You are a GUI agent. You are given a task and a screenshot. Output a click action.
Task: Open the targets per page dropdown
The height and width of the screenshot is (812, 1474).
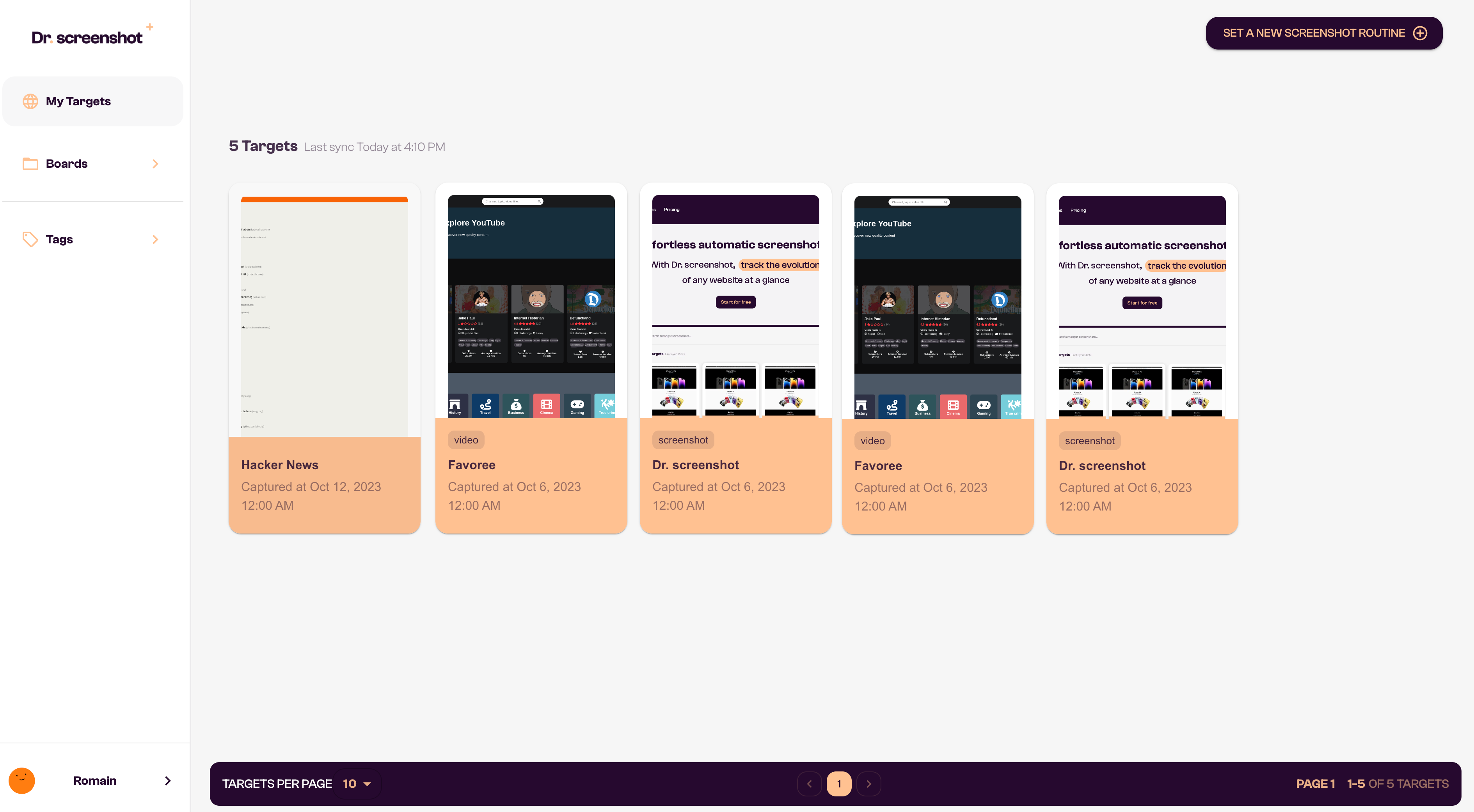pyautogui.click(x=357, y=784)
